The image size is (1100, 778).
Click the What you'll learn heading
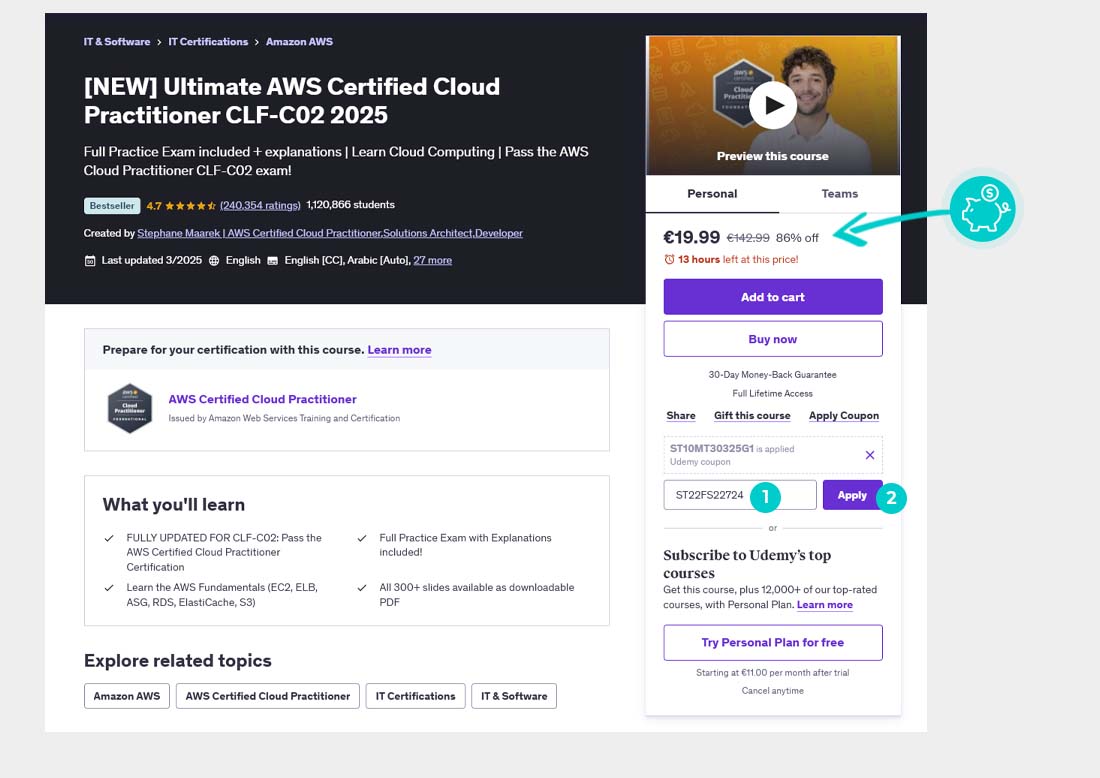click(173, 504)
